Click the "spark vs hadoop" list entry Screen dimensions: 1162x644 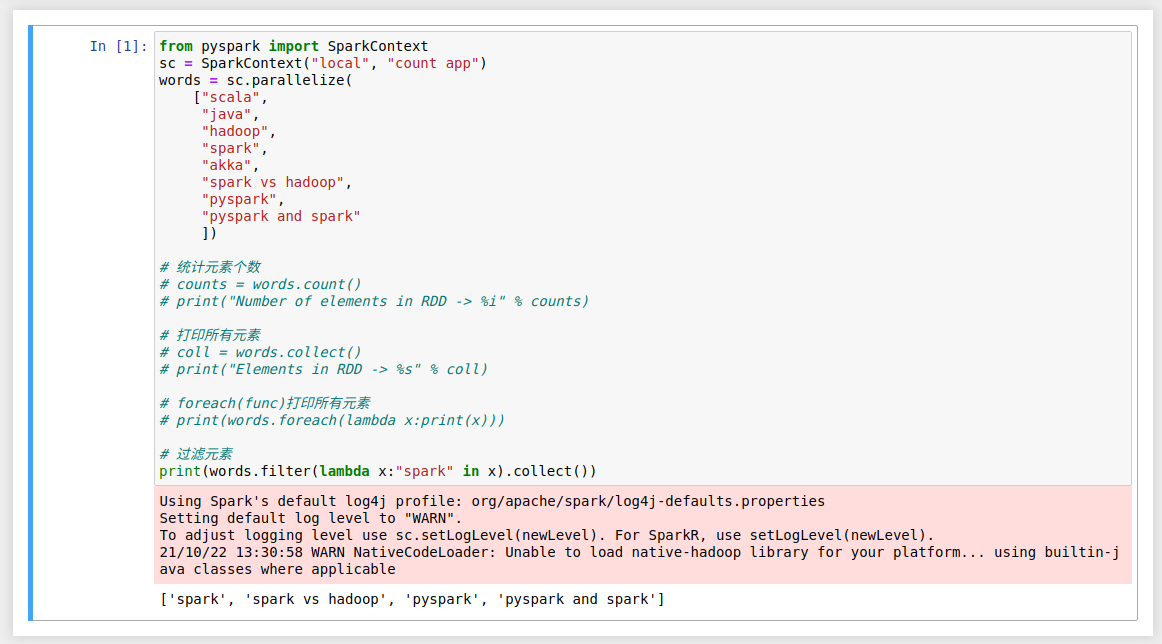(276, 182)
